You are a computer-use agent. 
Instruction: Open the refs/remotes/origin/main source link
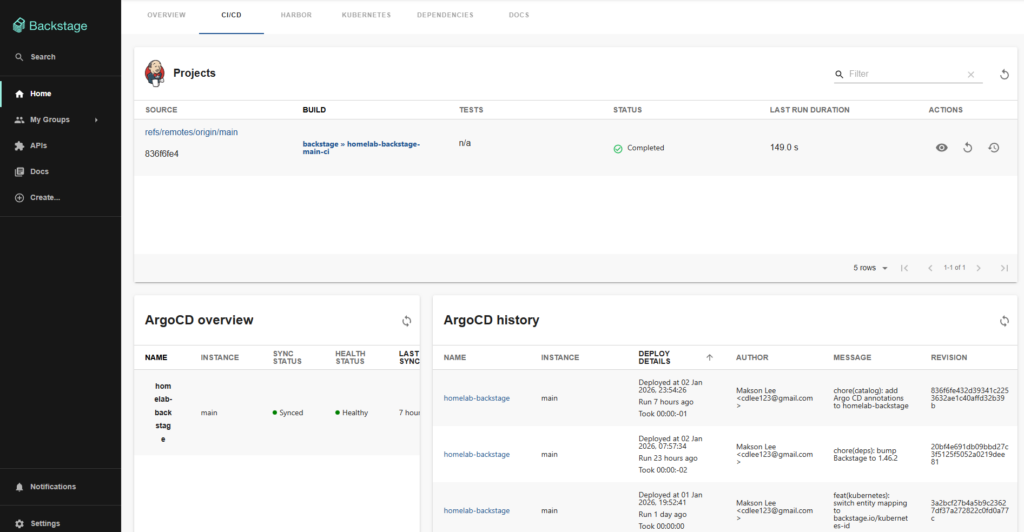pos(191,132)
